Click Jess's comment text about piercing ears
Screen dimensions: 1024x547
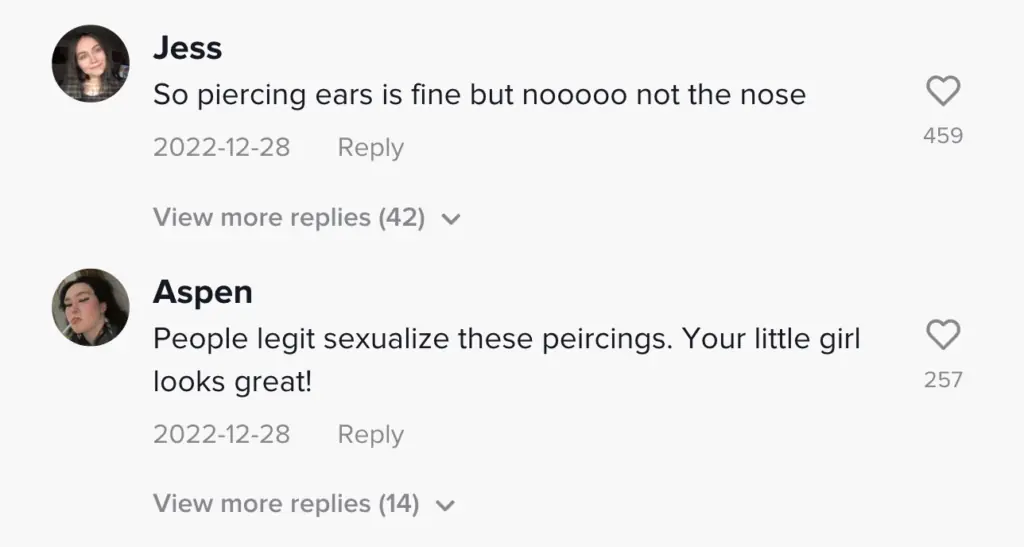point(479,95)
